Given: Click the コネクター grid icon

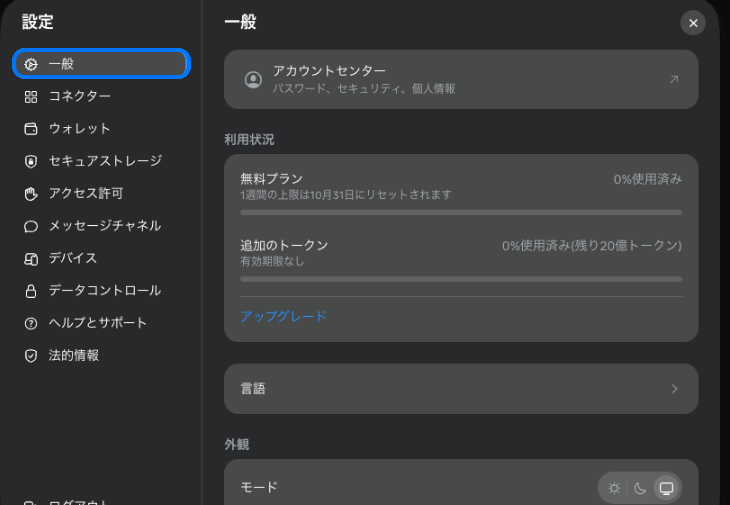Looking at the screenshot, I should (x=31, y=97).
